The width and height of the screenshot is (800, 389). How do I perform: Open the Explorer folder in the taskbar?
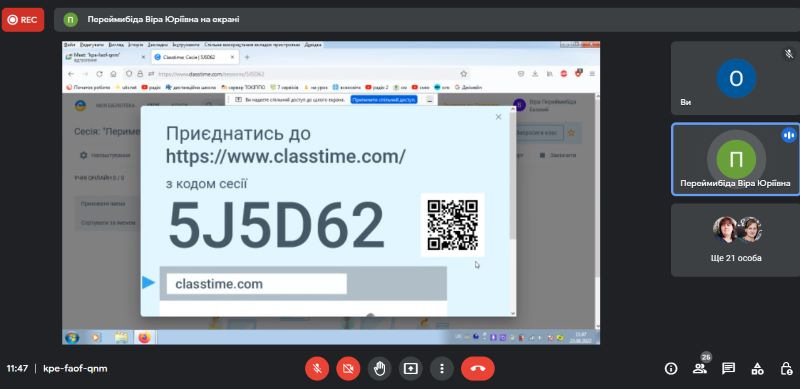pos(121,337)
